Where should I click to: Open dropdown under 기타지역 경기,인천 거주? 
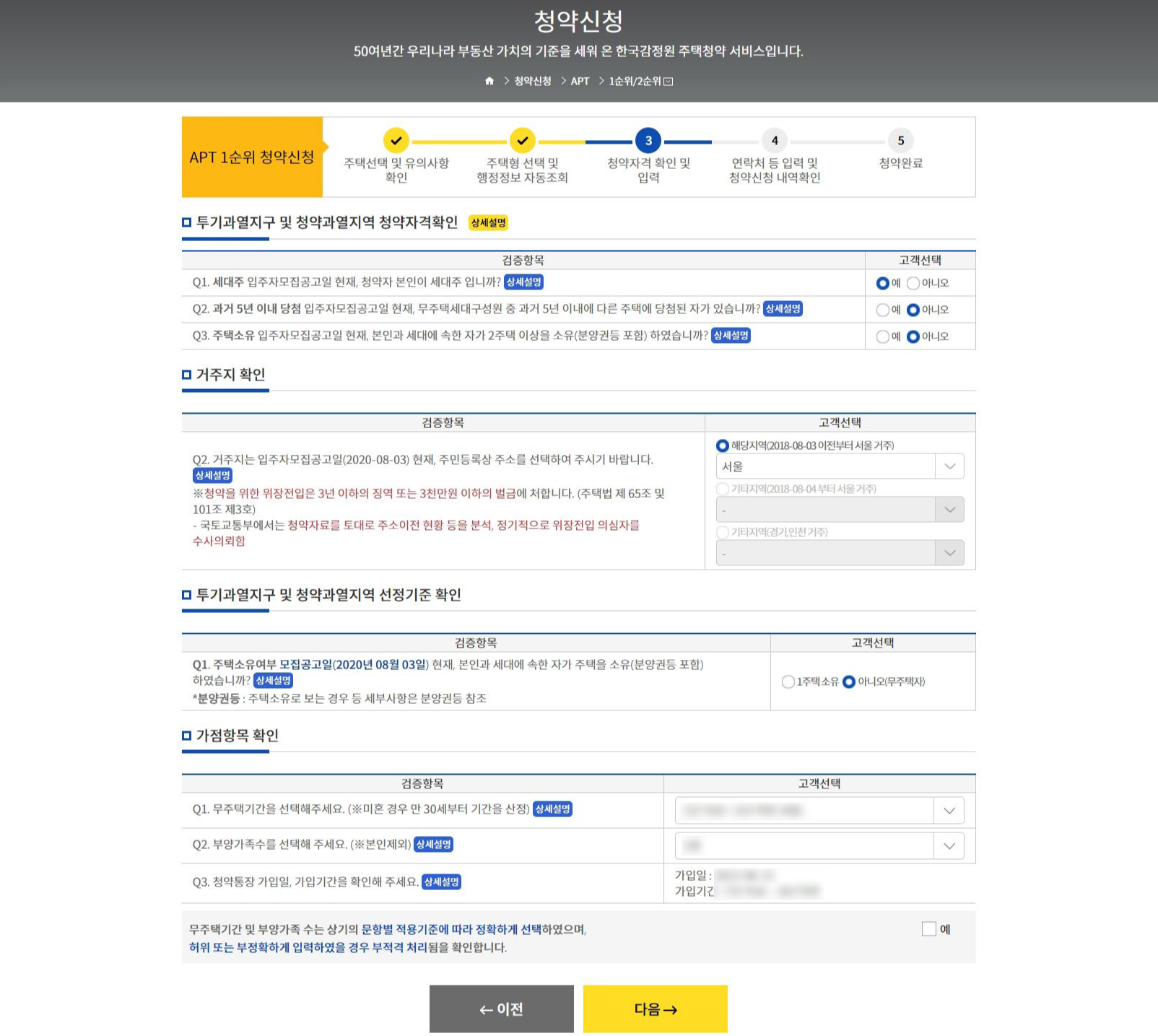coord(840,554)
